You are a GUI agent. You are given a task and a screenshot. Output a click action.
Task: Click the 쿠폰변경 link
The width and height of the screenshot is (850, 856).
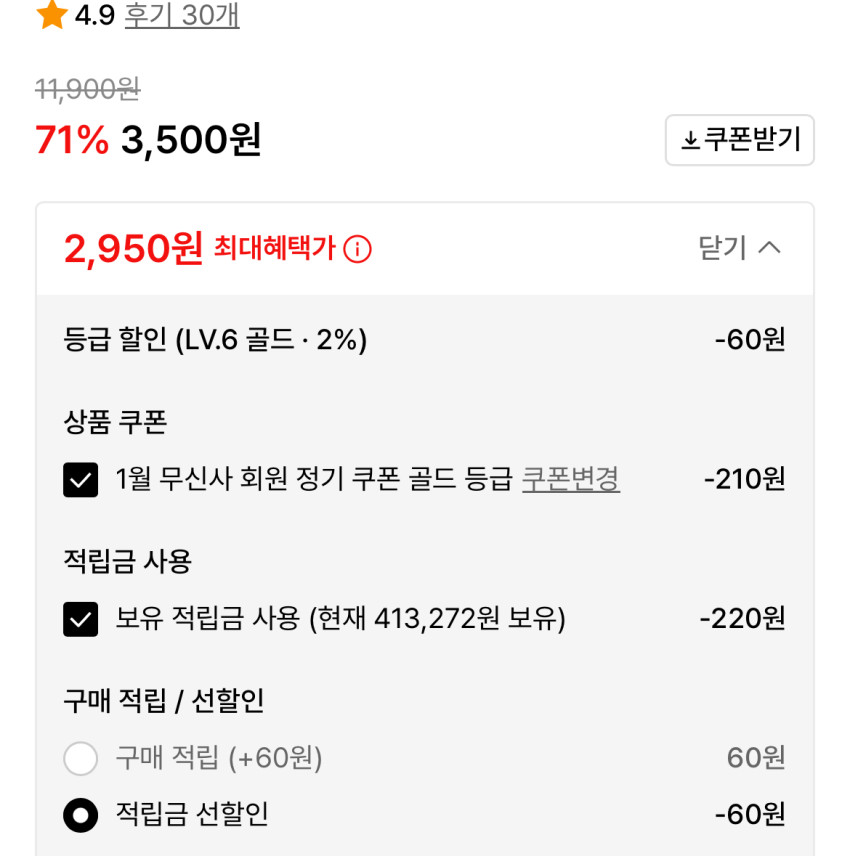[570, 479]
